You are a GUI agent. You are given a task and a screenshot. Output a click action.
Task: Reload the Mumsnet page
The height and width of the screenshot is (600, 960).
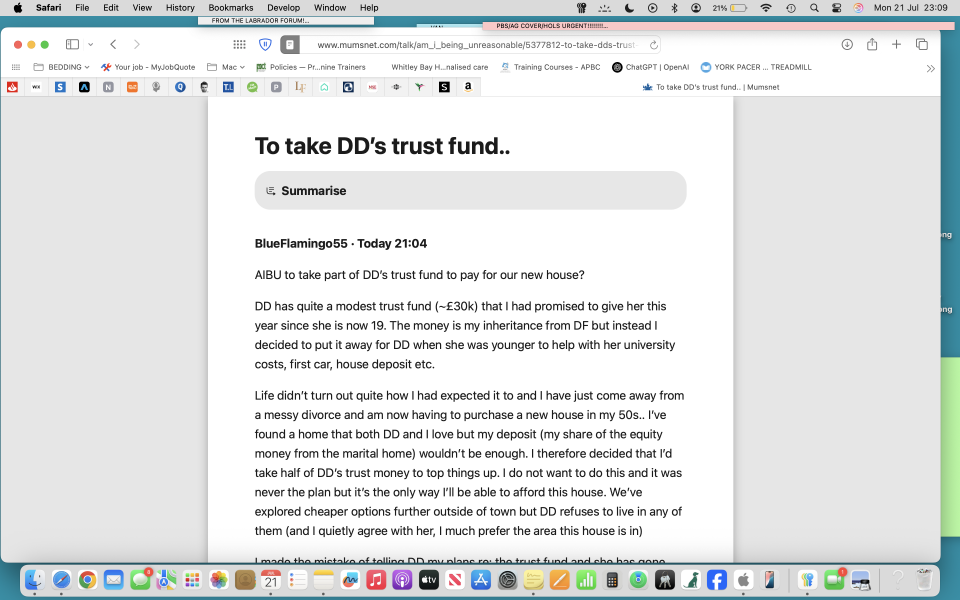tap(654, 45)
